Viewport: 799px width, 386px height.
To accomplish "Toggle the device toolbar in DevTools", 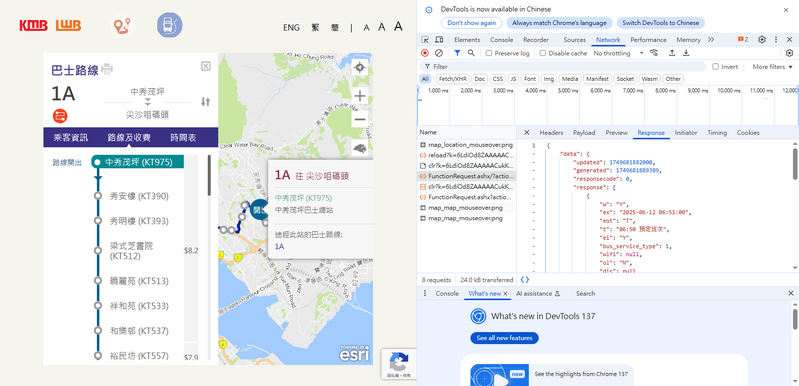I will tap(439, 40).
